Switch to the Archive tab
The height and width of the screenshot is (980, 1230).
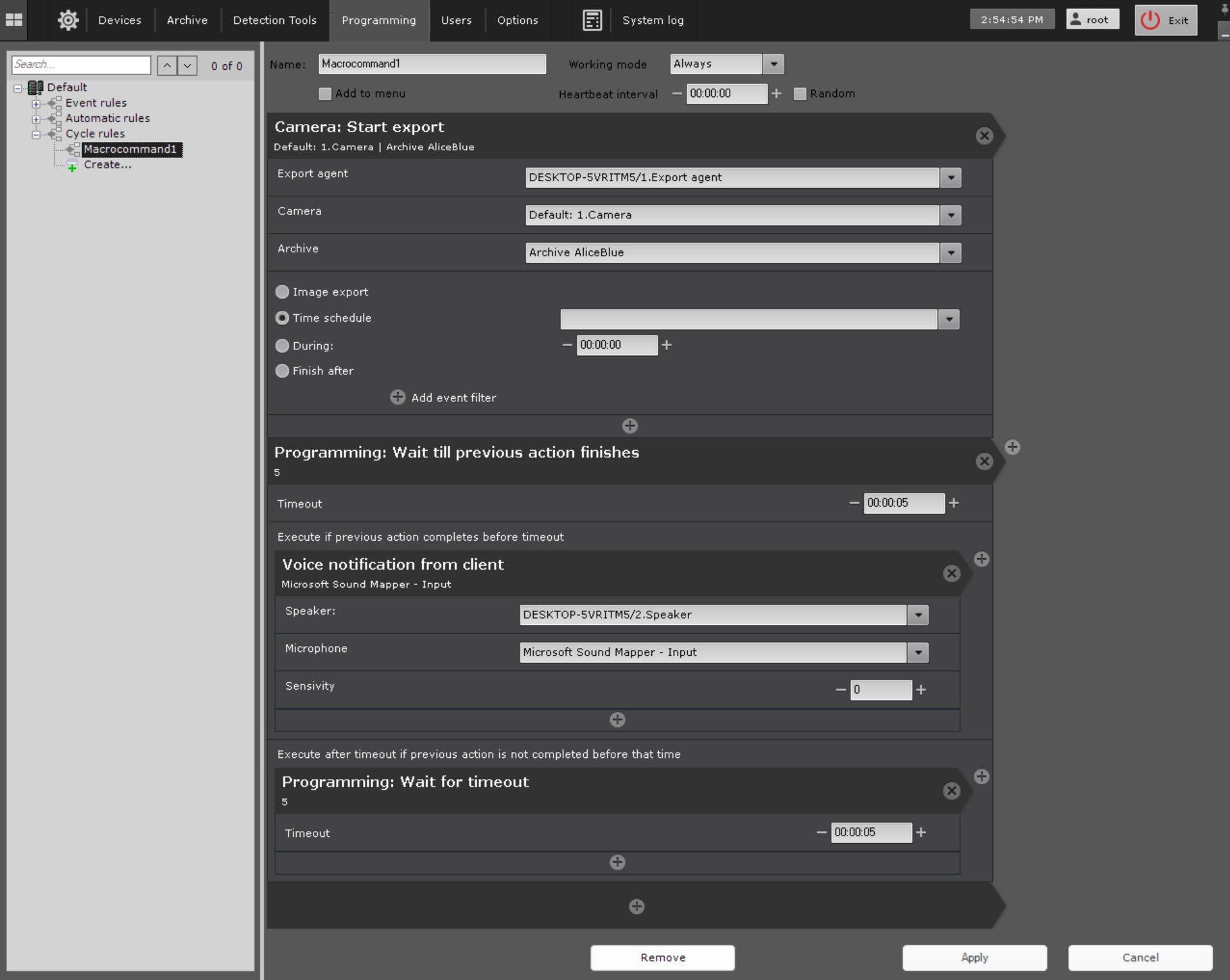point(187,20)
